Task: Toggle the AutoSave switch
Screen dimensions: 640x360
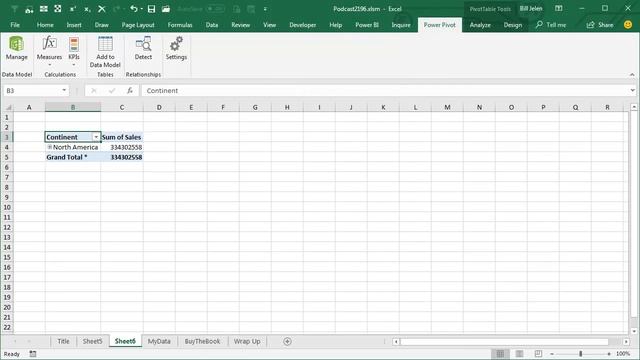Action: pos(215,9)
